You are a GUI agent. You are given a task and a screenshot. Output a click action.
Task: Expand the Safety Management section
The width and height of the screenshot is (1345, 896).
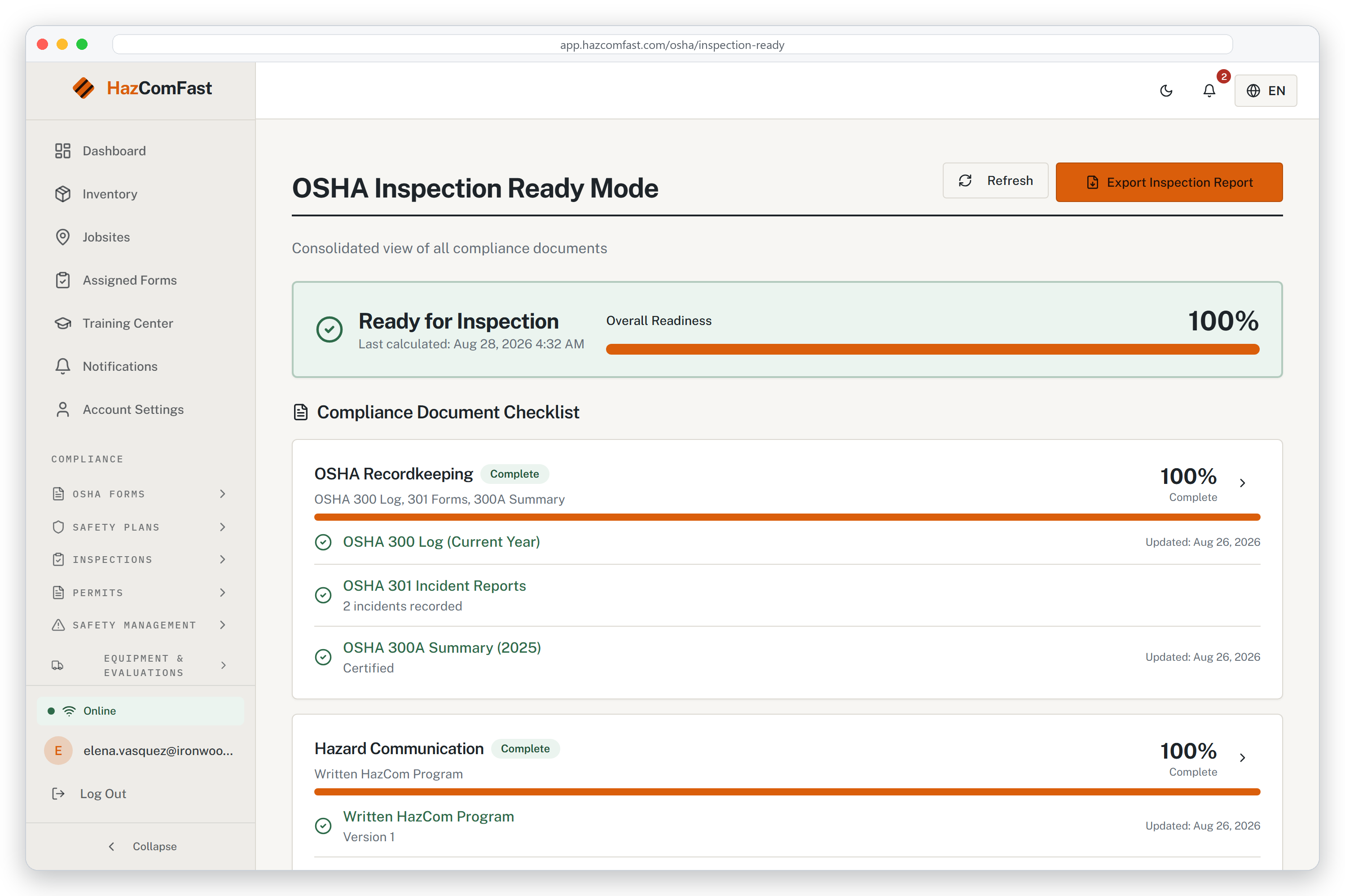point(140,625)
